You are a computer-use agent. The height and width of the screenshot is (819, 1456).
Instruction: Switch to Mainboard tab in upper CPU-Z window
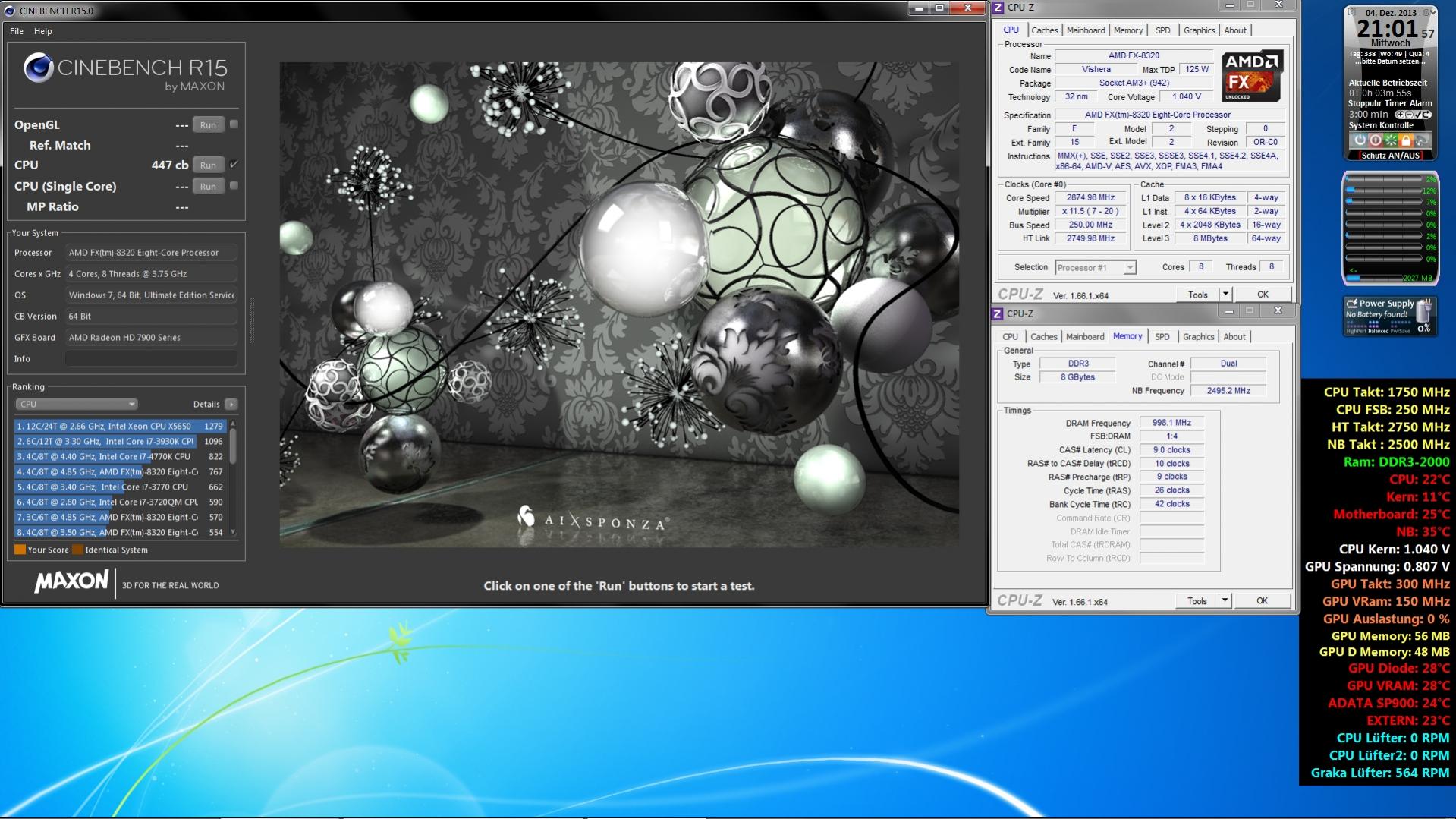(1085, 30)
